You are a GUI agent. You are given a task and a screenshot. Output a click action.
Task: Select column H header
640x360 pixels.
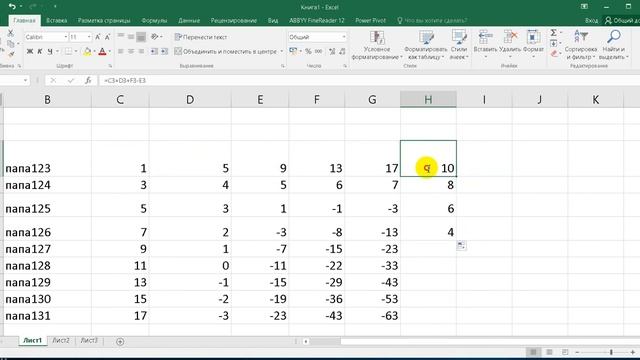[x=428, y=100]
